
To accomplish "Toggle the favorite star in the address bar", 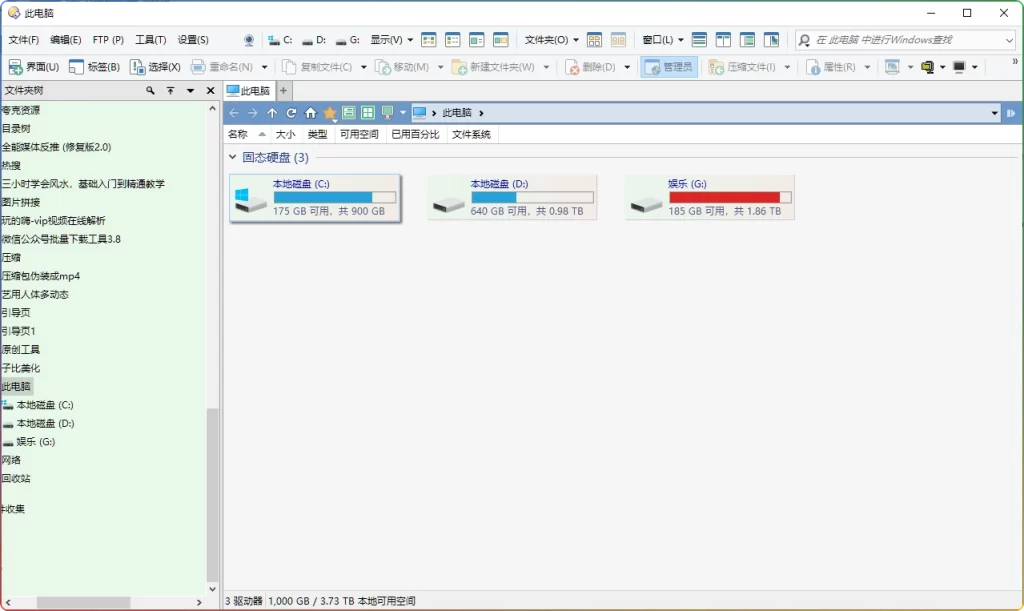I will [x=330, y=113].
